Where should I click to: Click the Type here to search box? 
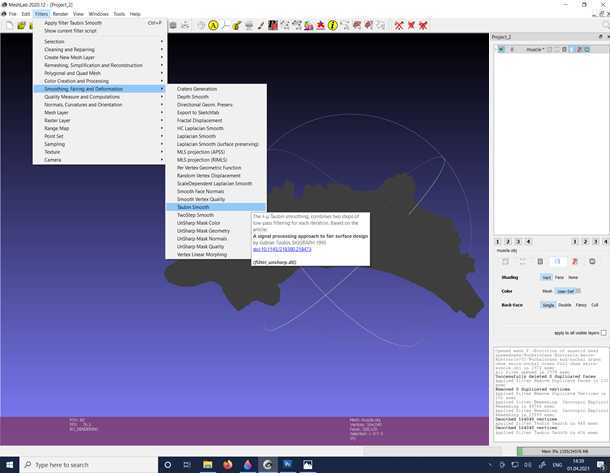tap(89, 465)
